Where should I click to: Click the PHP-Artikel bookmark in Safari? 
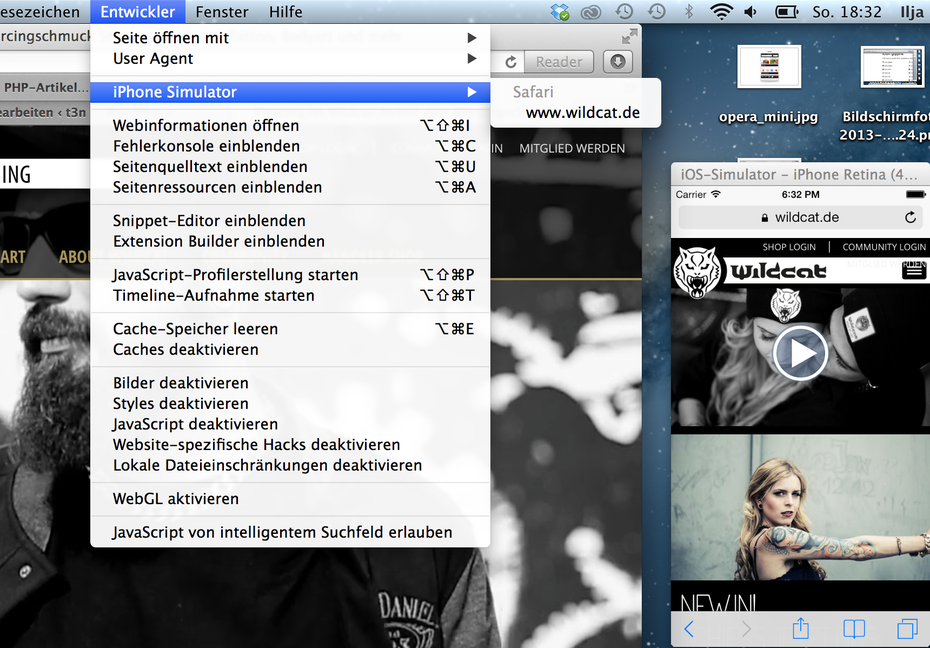coord(46,88)
